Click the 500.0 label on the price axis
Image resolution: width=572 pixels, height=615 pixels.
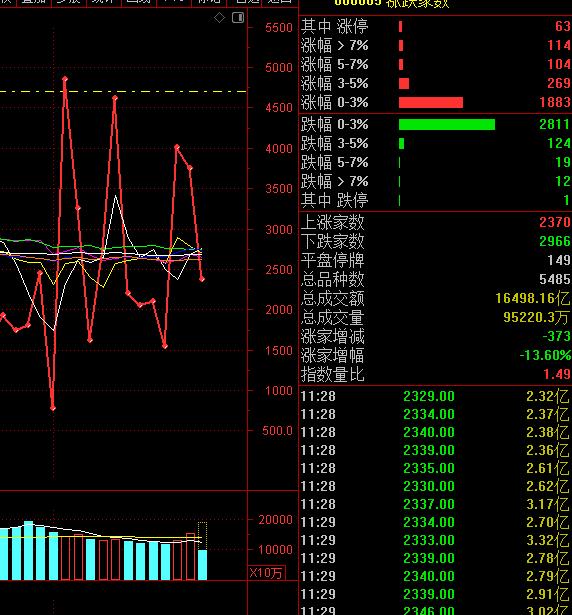(x=277, y=431)
